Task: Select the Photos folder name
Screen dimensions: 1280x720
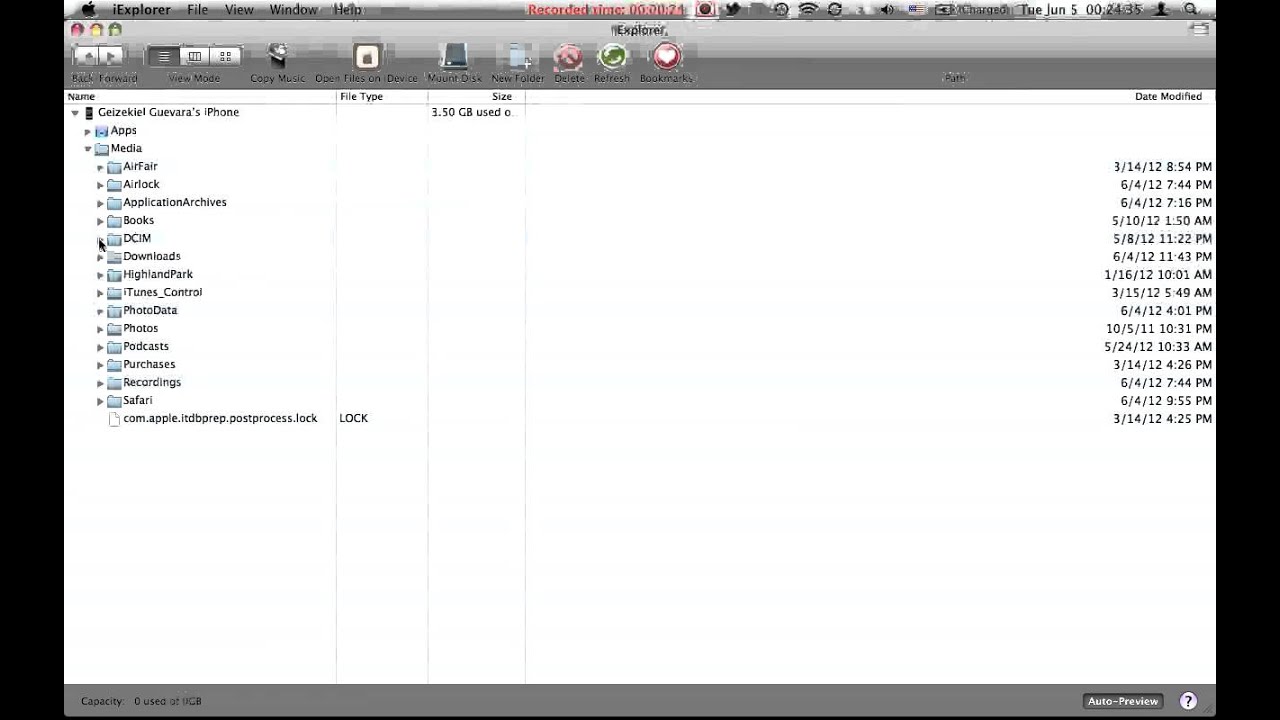Action: click(140, 328)
